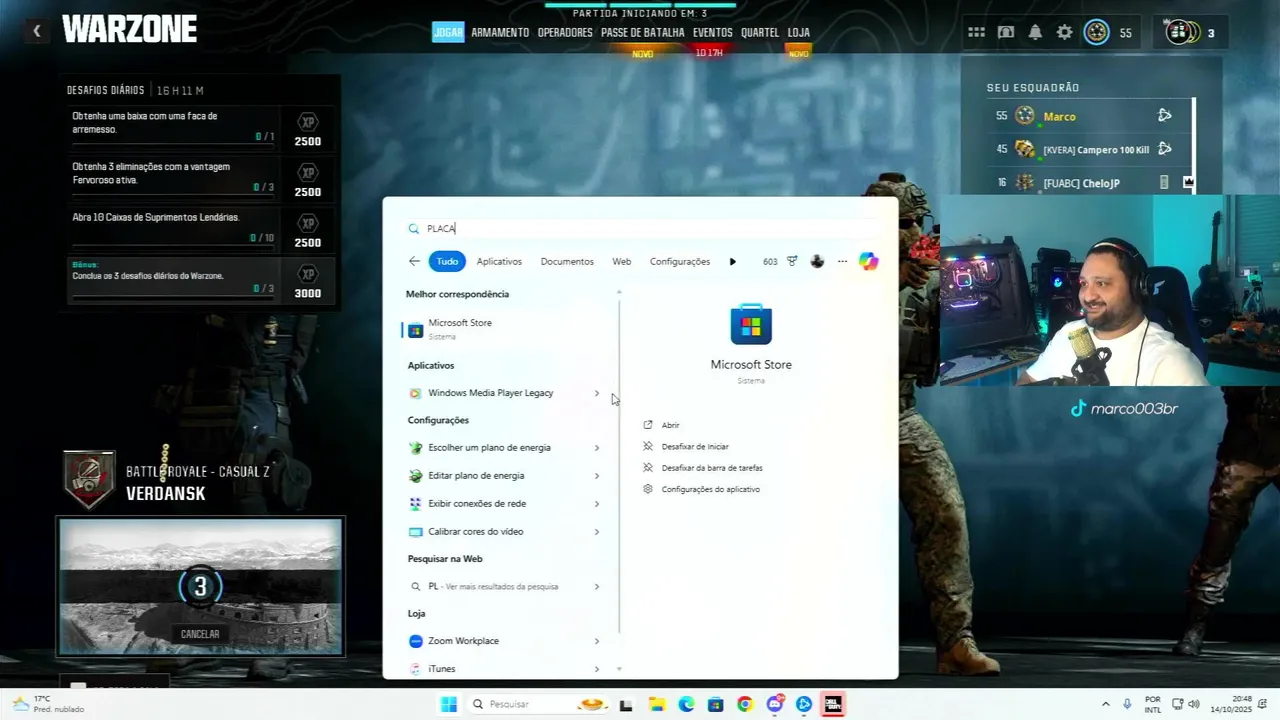This screenshot has height=720, width=1280.
Task: Open Discord from taskbar
Action: [x=774, y=705]
